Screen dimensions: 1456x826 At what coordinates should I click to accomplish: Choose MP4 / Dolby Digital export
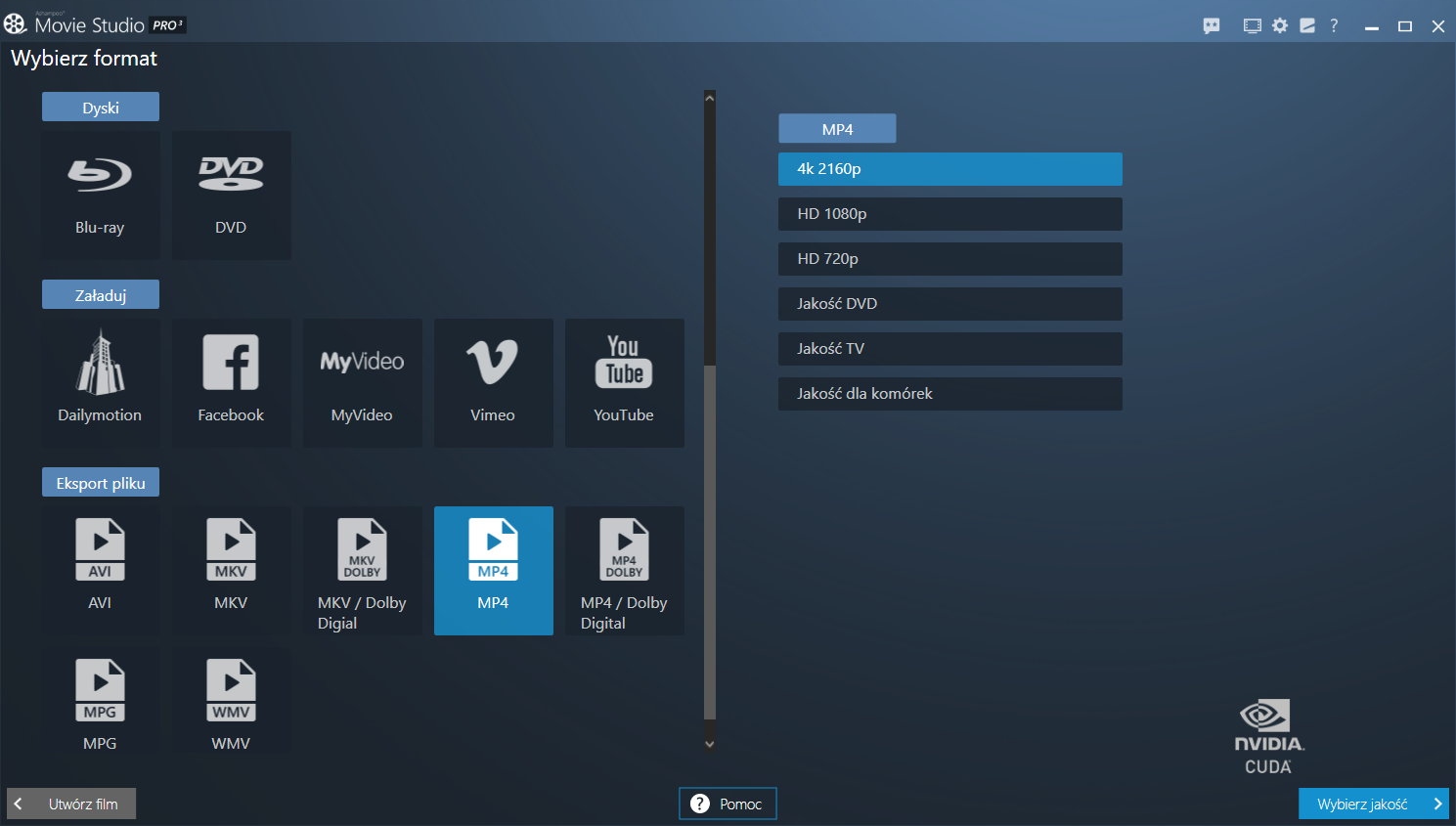click(x=624, y=571)
